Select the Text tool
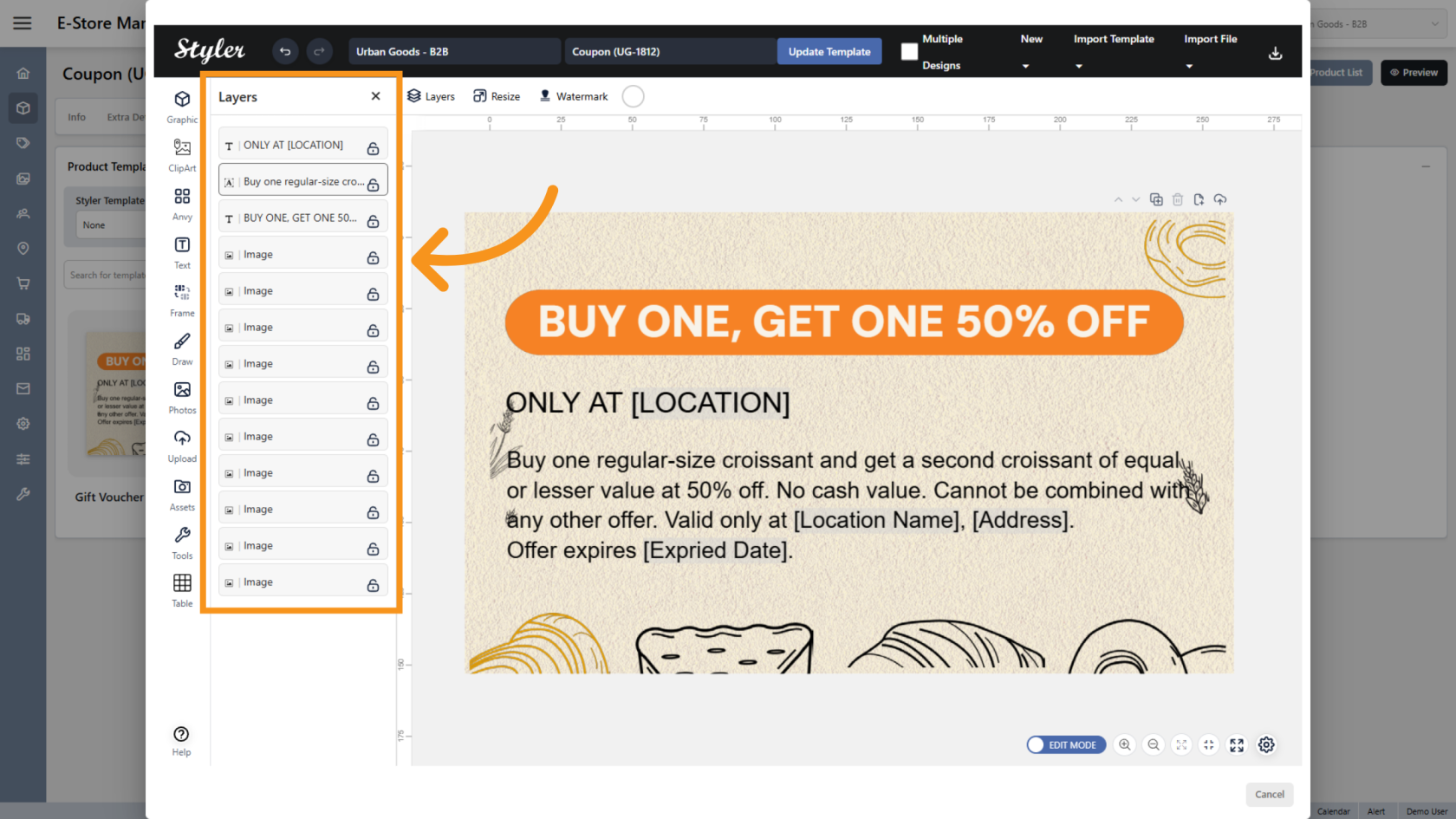 (x=182, y=251)
